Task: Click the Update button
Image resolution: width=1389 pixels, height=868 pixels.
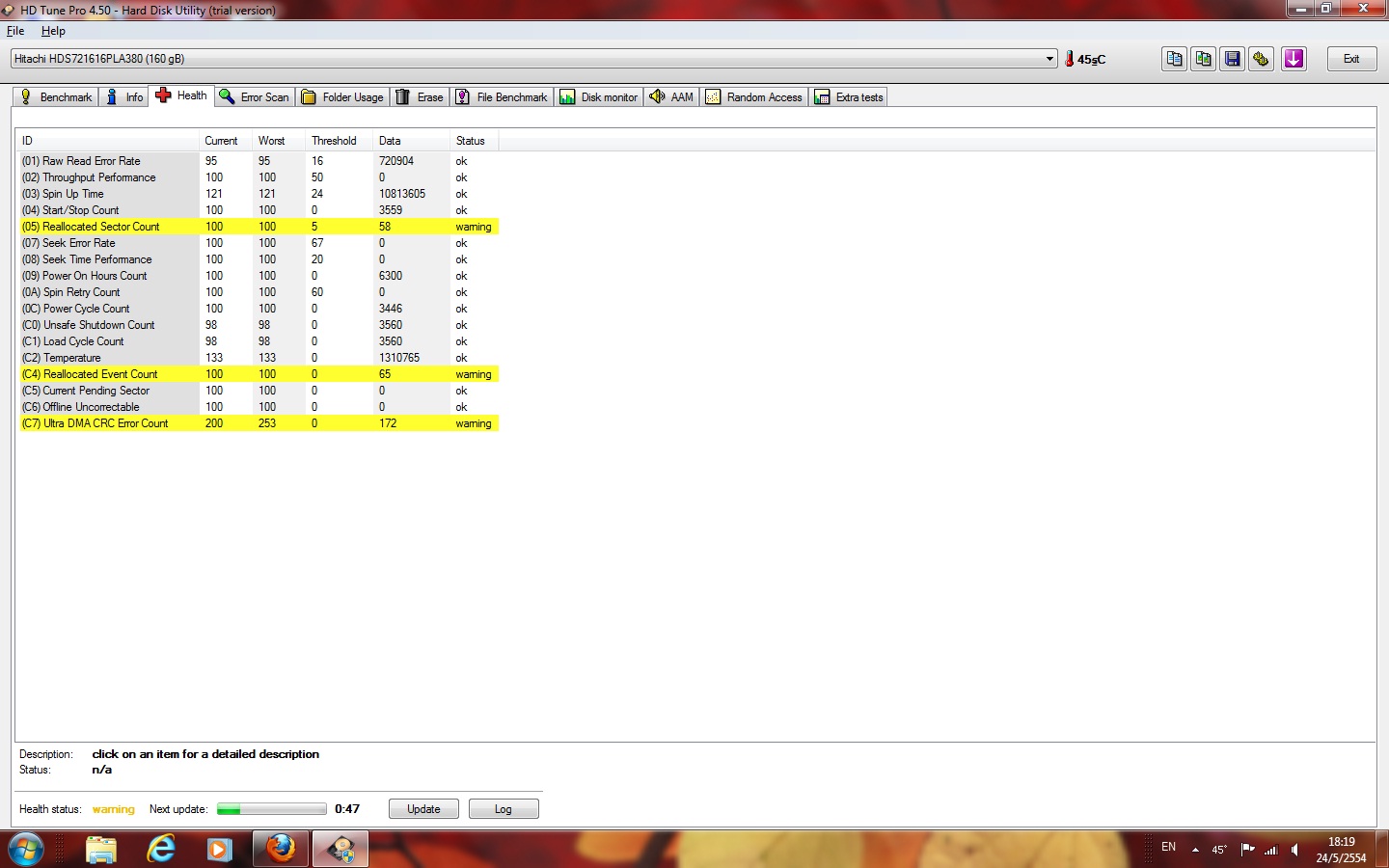Action: click(x=423, y=809)
